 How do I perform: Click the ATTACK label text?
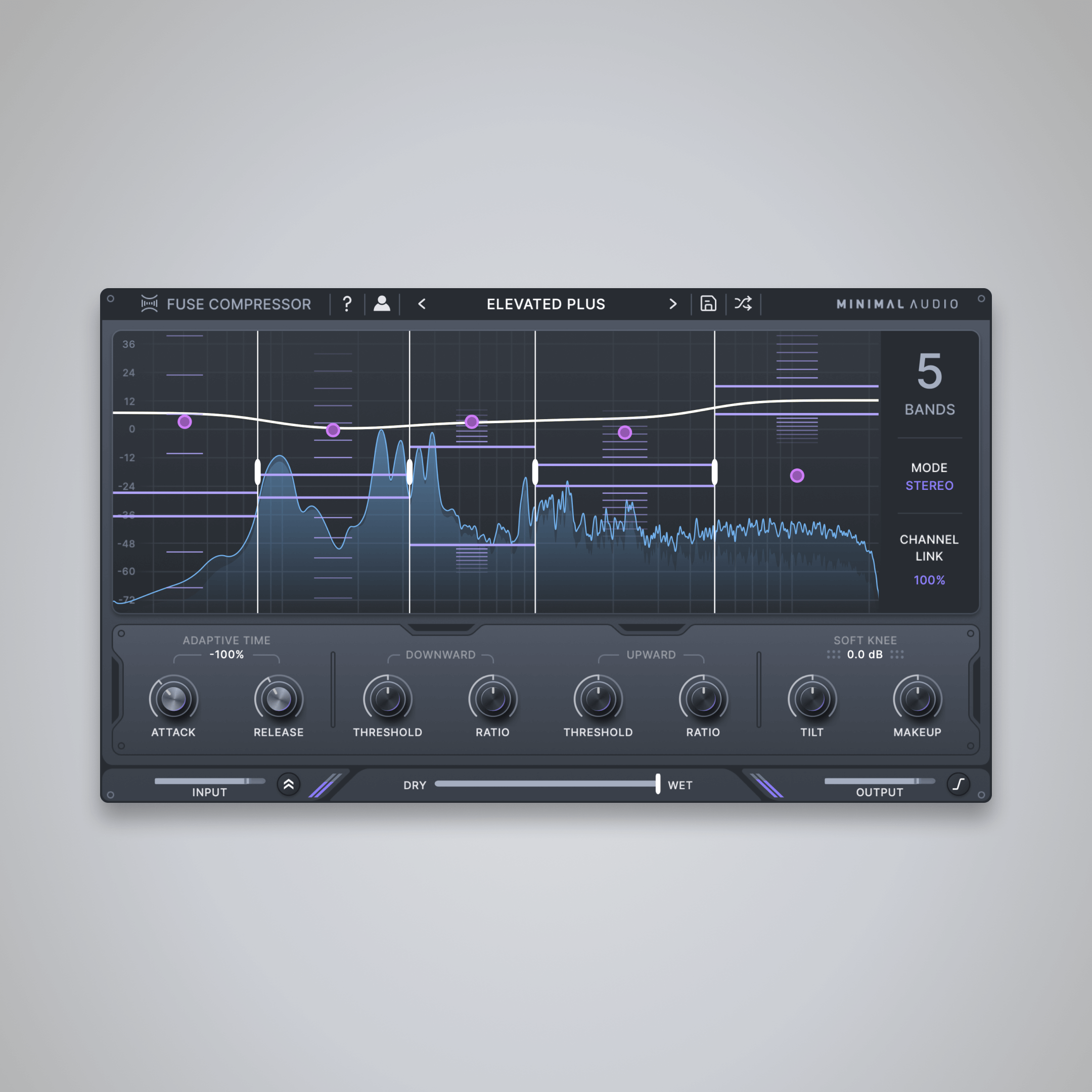coord(173,732)
